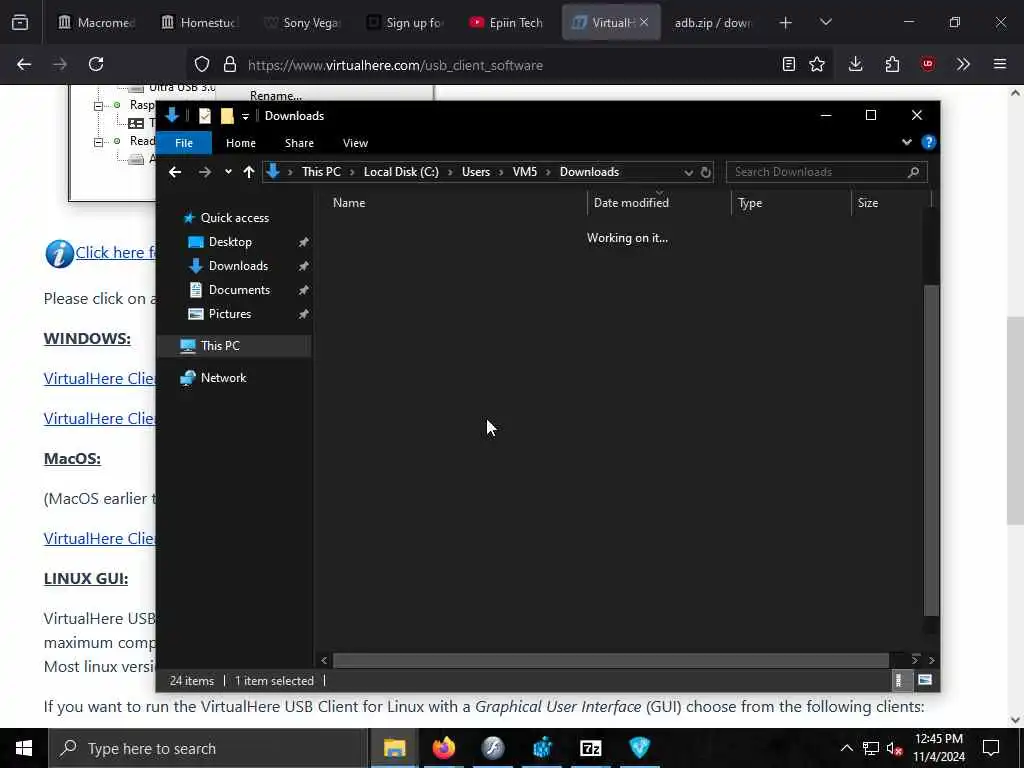1024x768 pixels.
Task: Open Firefox tab overview icon
Action: [x=20, y=22]
